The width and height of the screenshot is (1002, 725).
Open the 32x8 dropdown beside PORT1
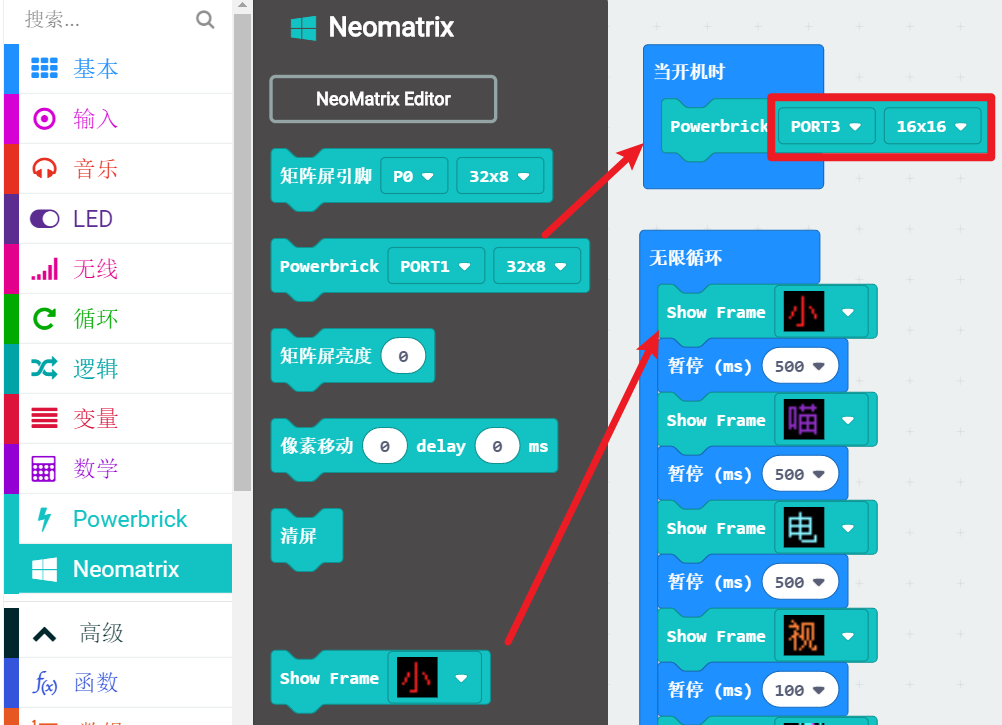536,266
